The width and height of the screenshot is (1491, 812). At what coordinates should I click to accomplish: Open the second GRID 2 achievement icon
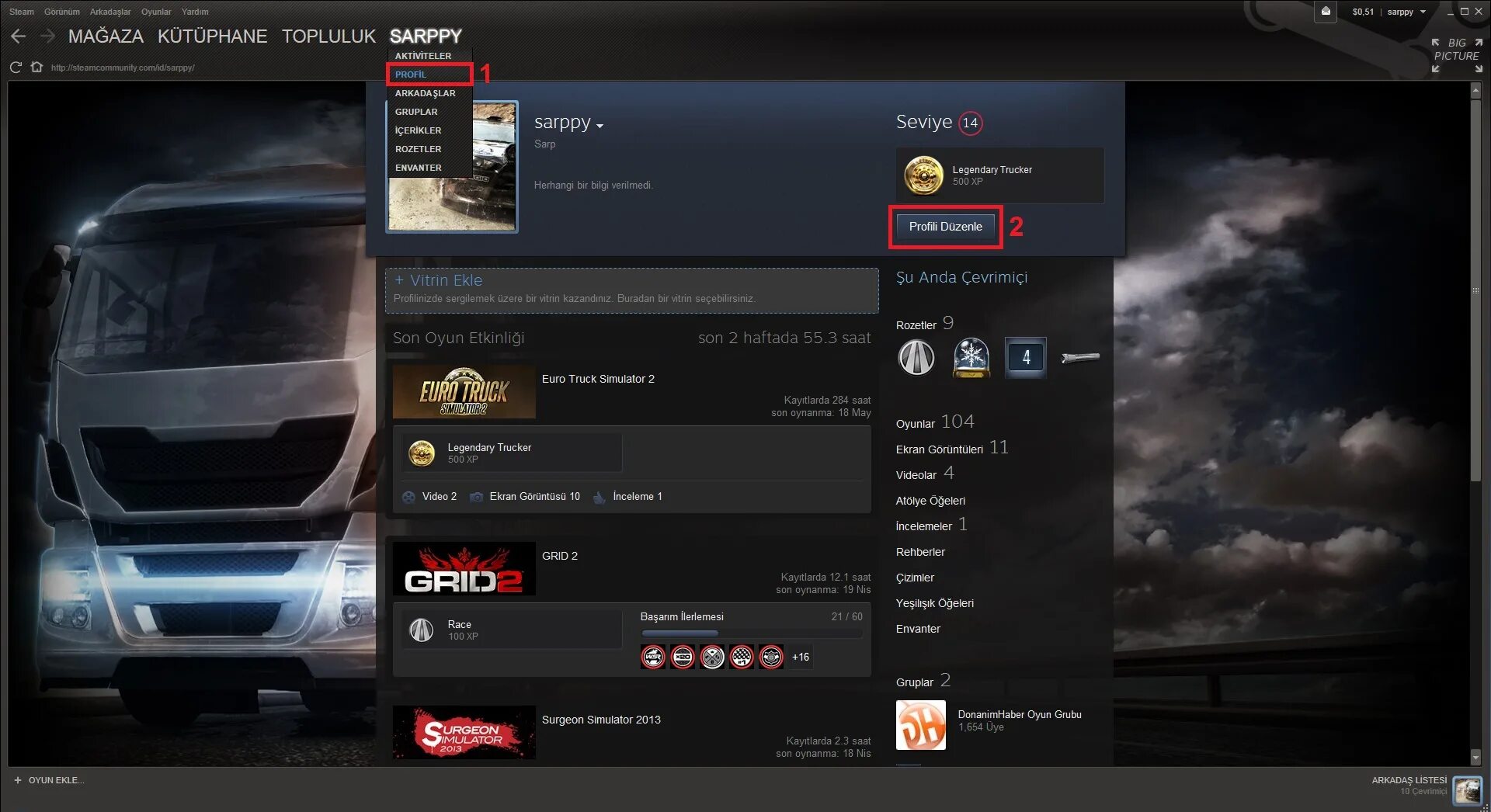[x=683, y=657]
